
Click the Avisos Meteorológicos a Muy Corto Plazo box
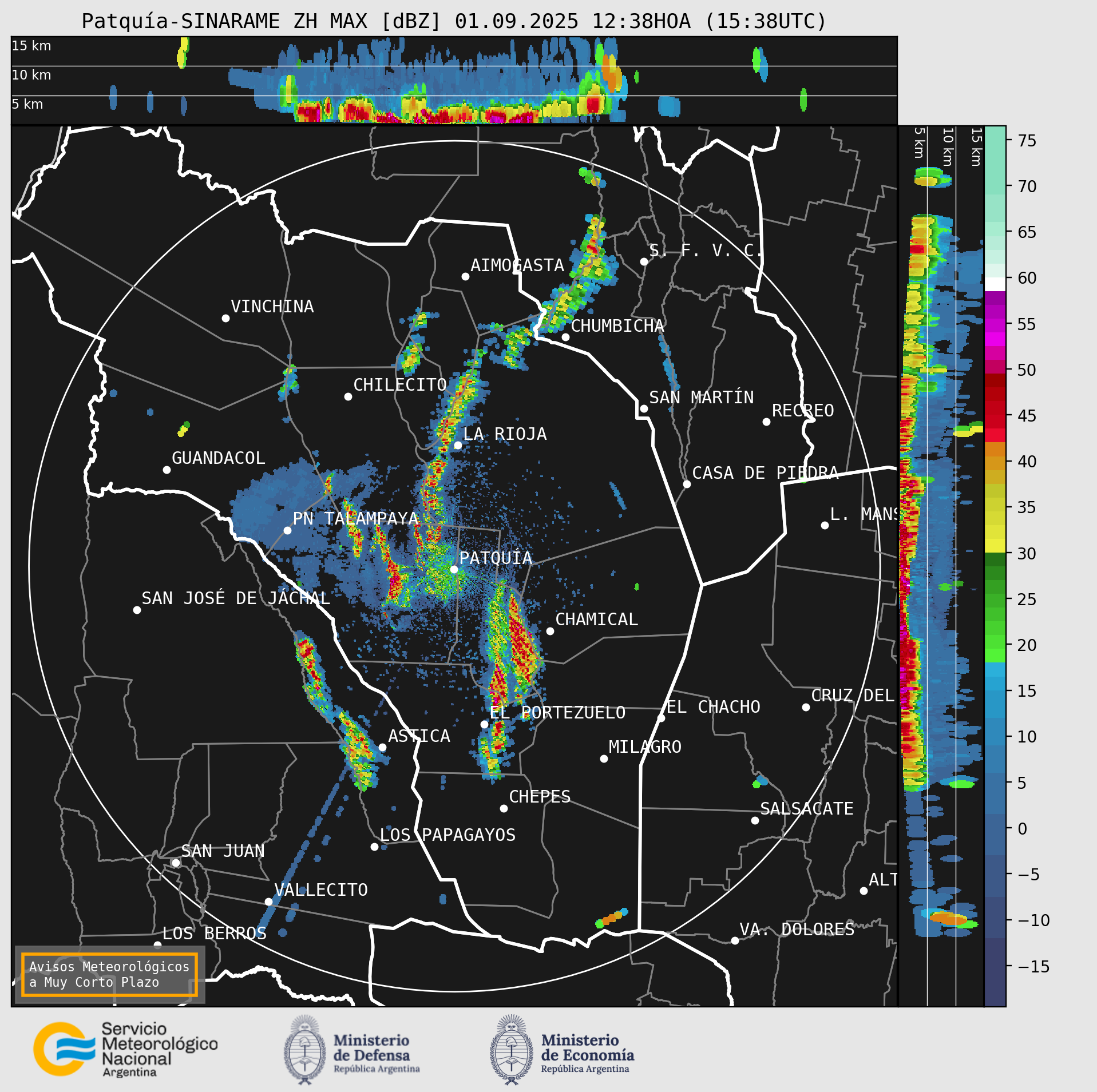point(109,974)
